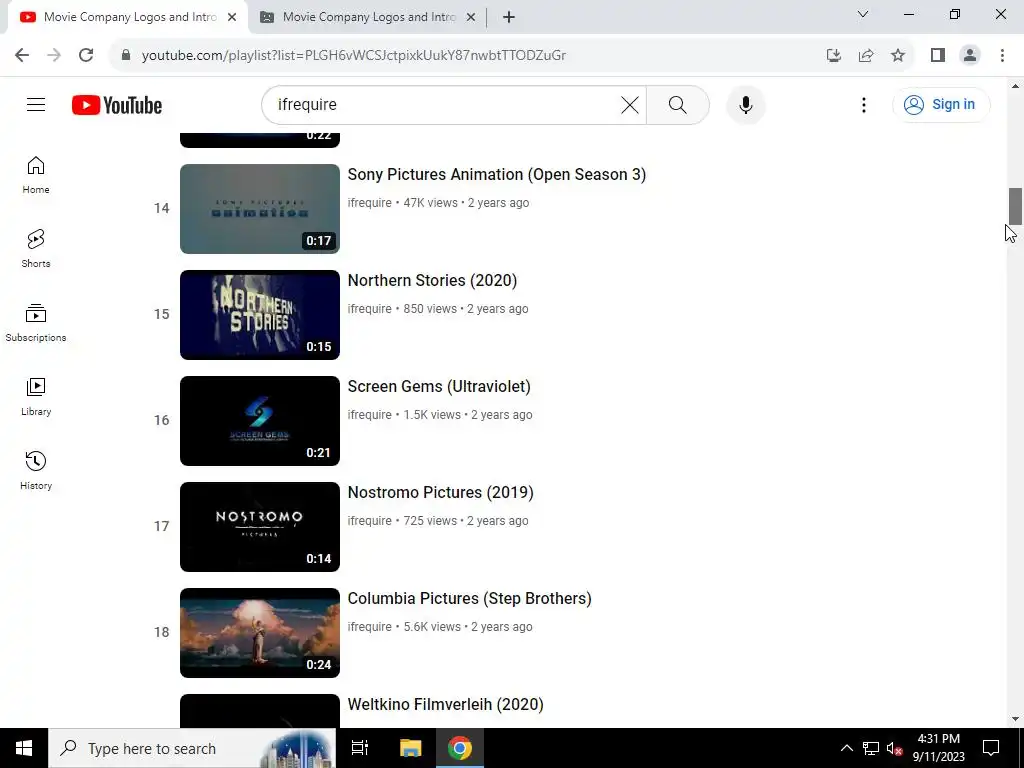Screen dimensions: 1024x768
Task: Clear the search box text
Action: pos(630,104)
